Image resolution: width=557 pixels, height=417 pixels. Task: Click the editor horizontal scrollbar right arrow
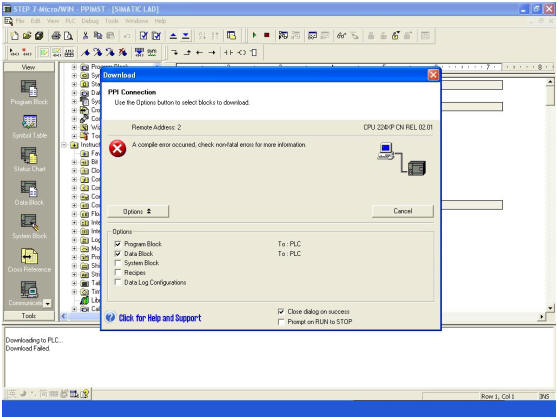[x=542, y=316]
